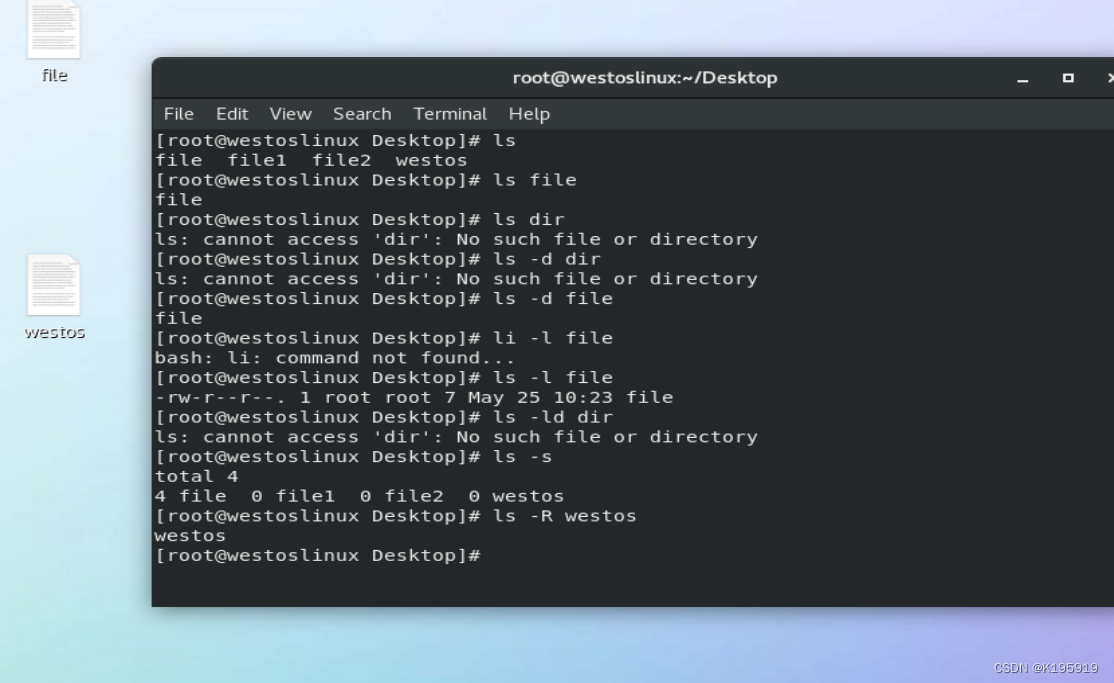This screenshot has width=1114, height=683.
Task: Open the Search menu
Action: (x=362, y=114)
